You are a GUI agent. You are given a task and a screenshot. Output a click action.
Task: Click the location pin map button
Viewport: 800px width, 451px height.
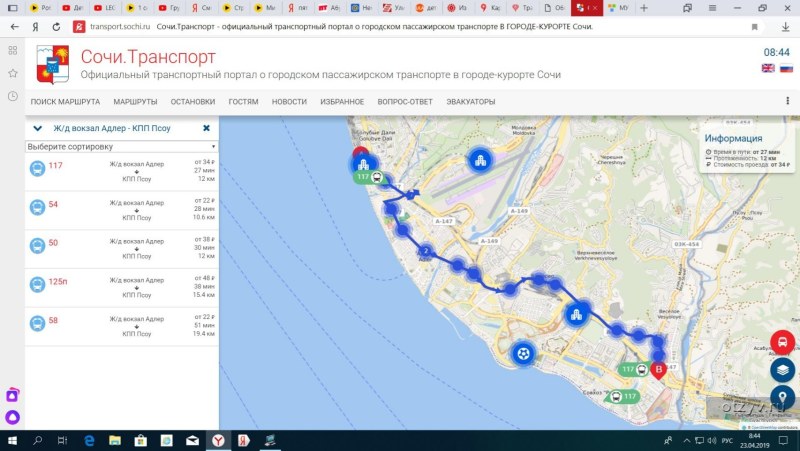[x=783, y=397]
